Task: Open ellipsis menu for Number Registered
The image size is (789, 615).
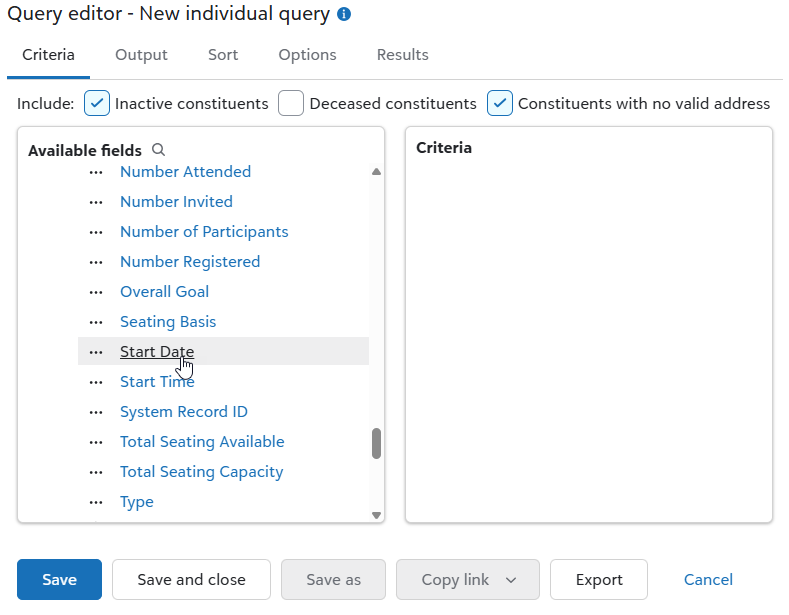Action: click(x=96, y=262)
